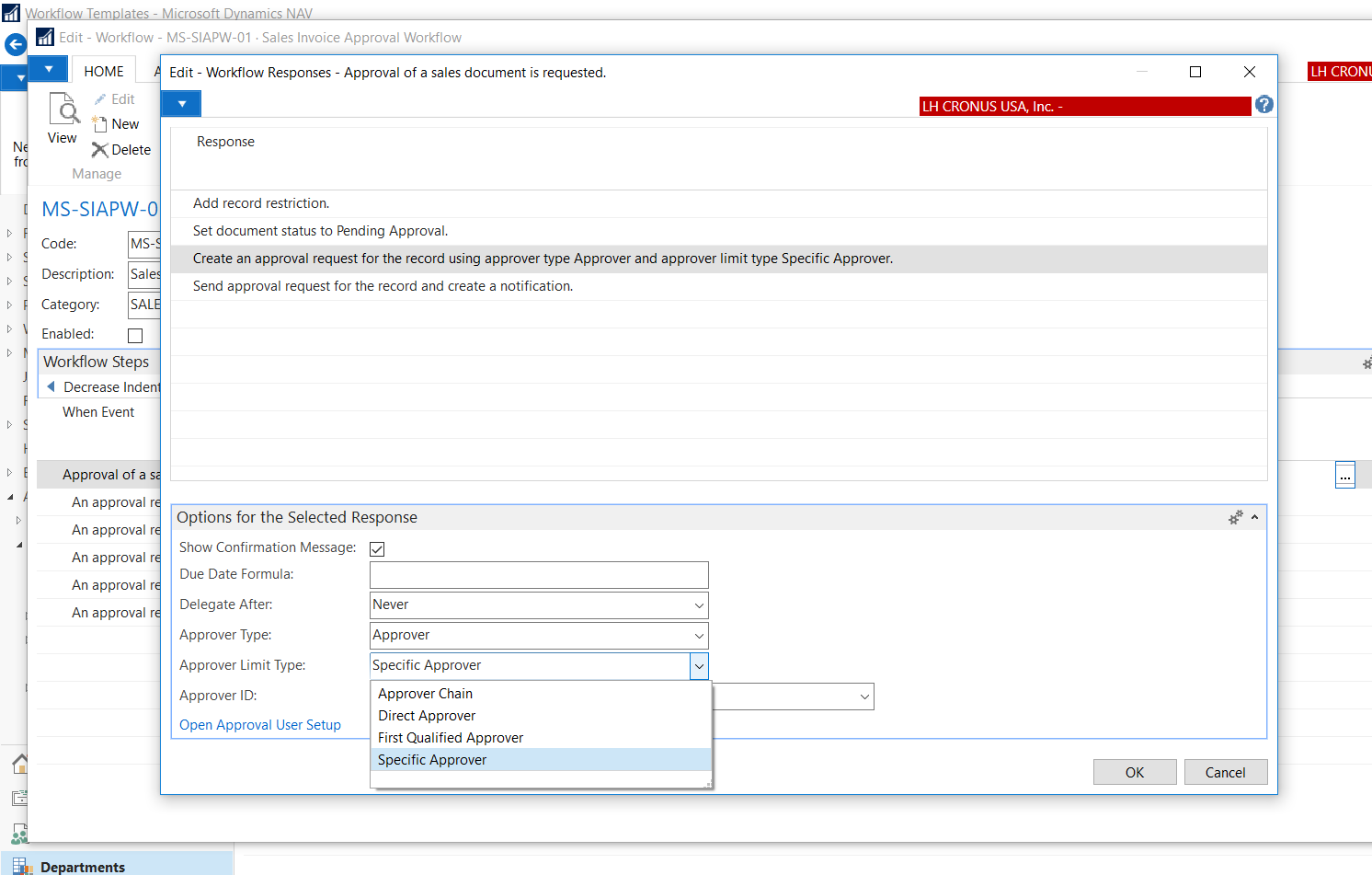The height and width of the screenshot is (875, 1372).
Task: Open the blue application menu in dialog
Action: point(182,104)
